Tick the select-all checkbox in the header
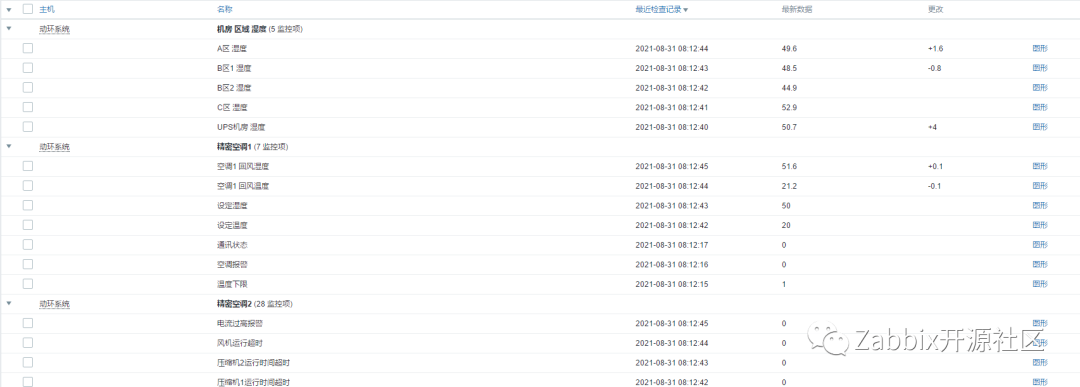The width and height of the screenshot is (1080, 387). point(28,9)
